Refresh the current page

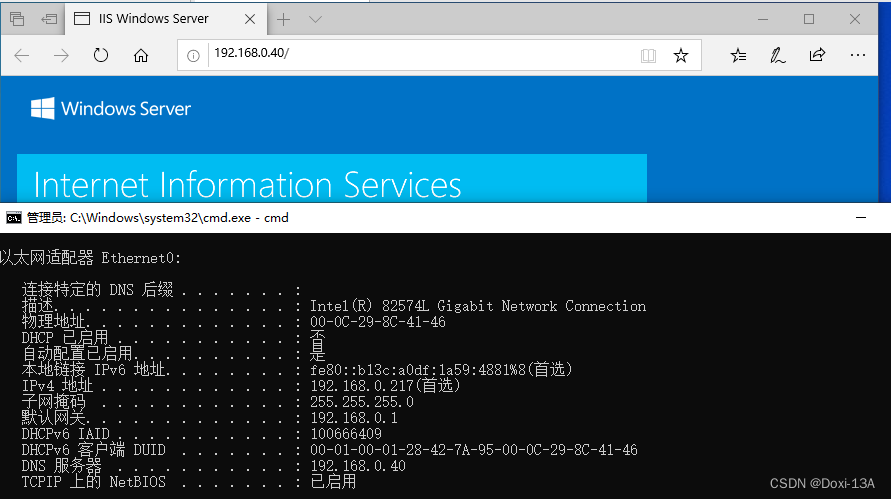point(101,55)
